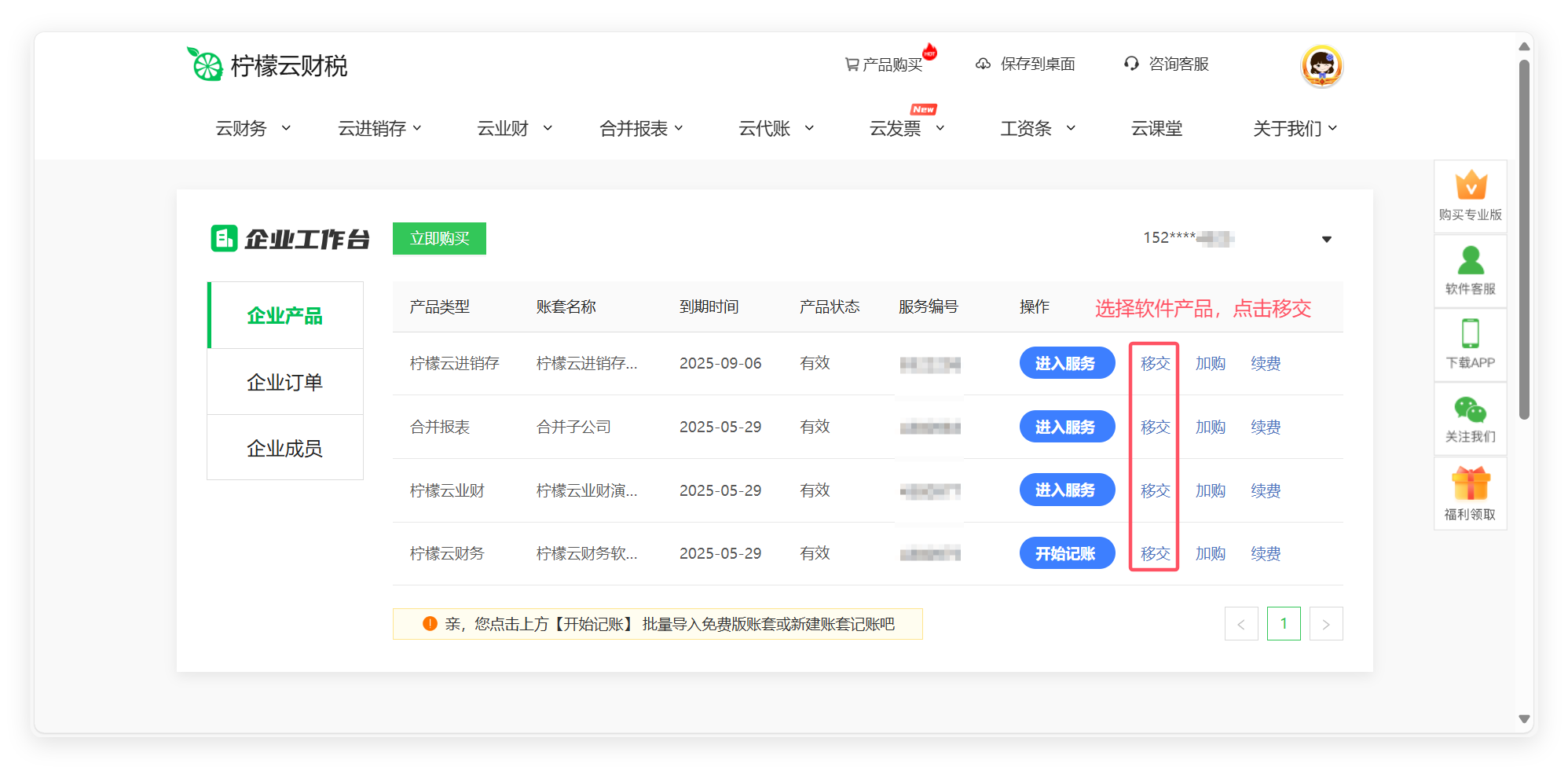Contact 咨询客服 headset support

pos(1131,64)
